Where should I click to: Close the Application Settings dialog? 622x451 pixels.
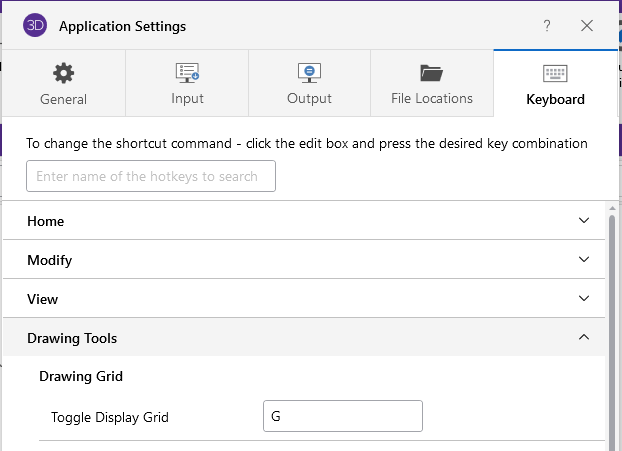[x=587, y=26]
